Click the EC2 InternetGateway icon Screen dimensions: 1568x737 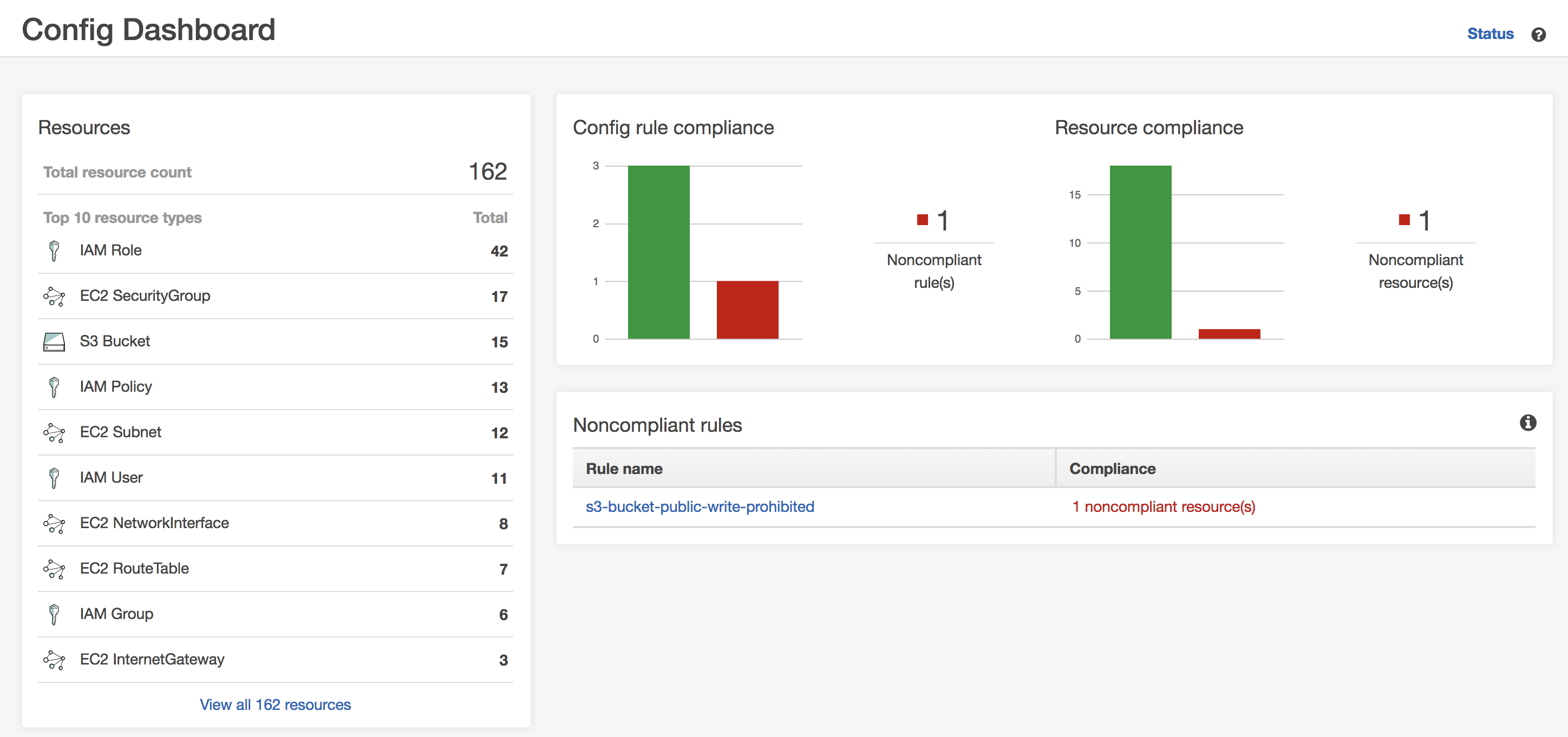tap(54, 660)
